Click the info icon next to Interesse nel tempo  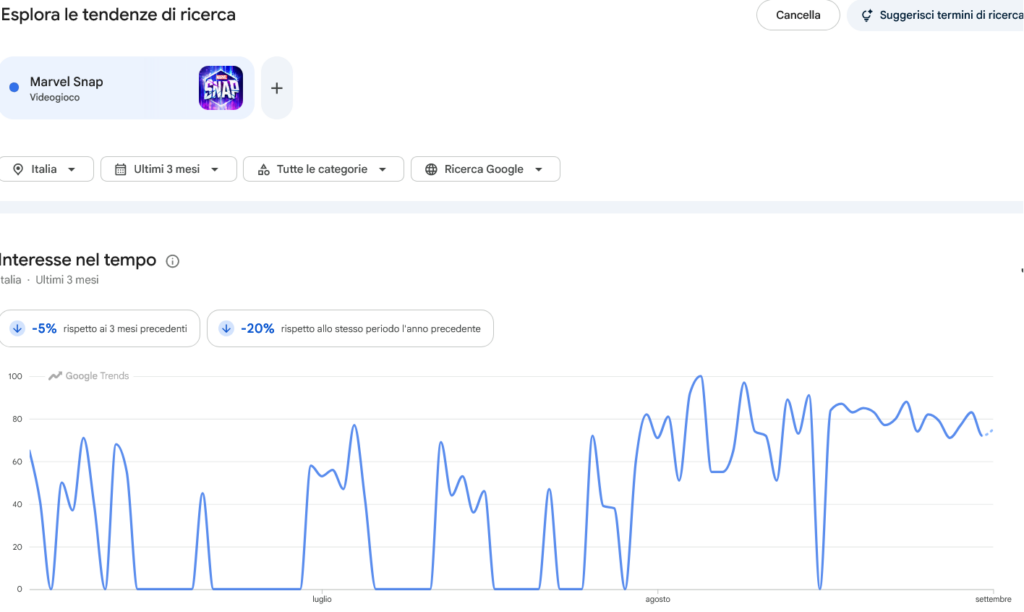[x=172, y=261]
